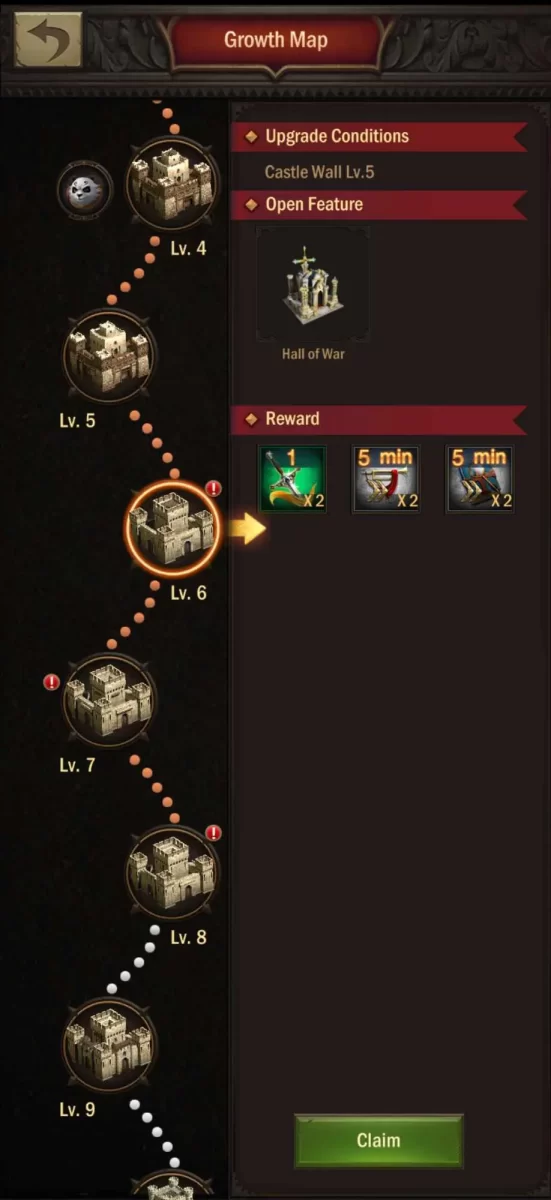
Task: Select the Lv. 9 castle node
Action: coord(108,1044)
